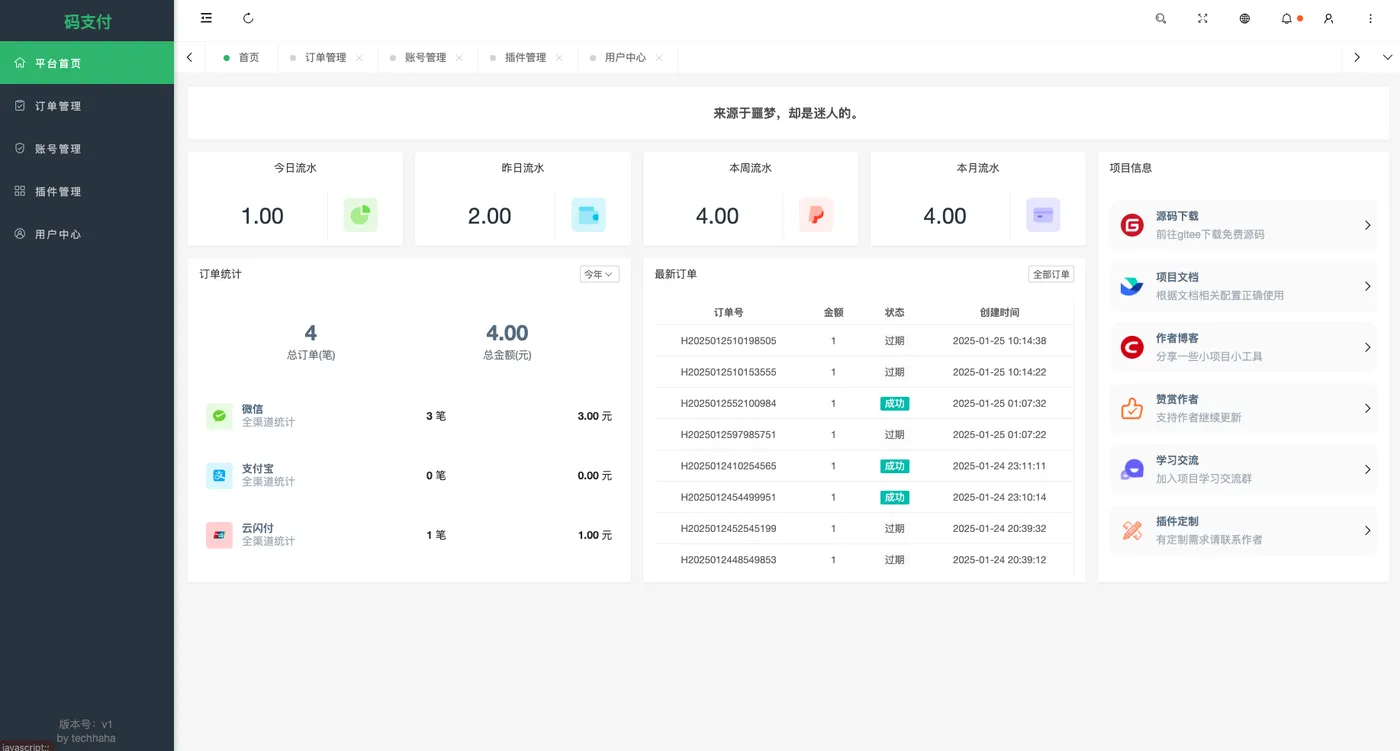Click the 全部订单 button
1400x751 pixels.
(x=1051, y=274)
